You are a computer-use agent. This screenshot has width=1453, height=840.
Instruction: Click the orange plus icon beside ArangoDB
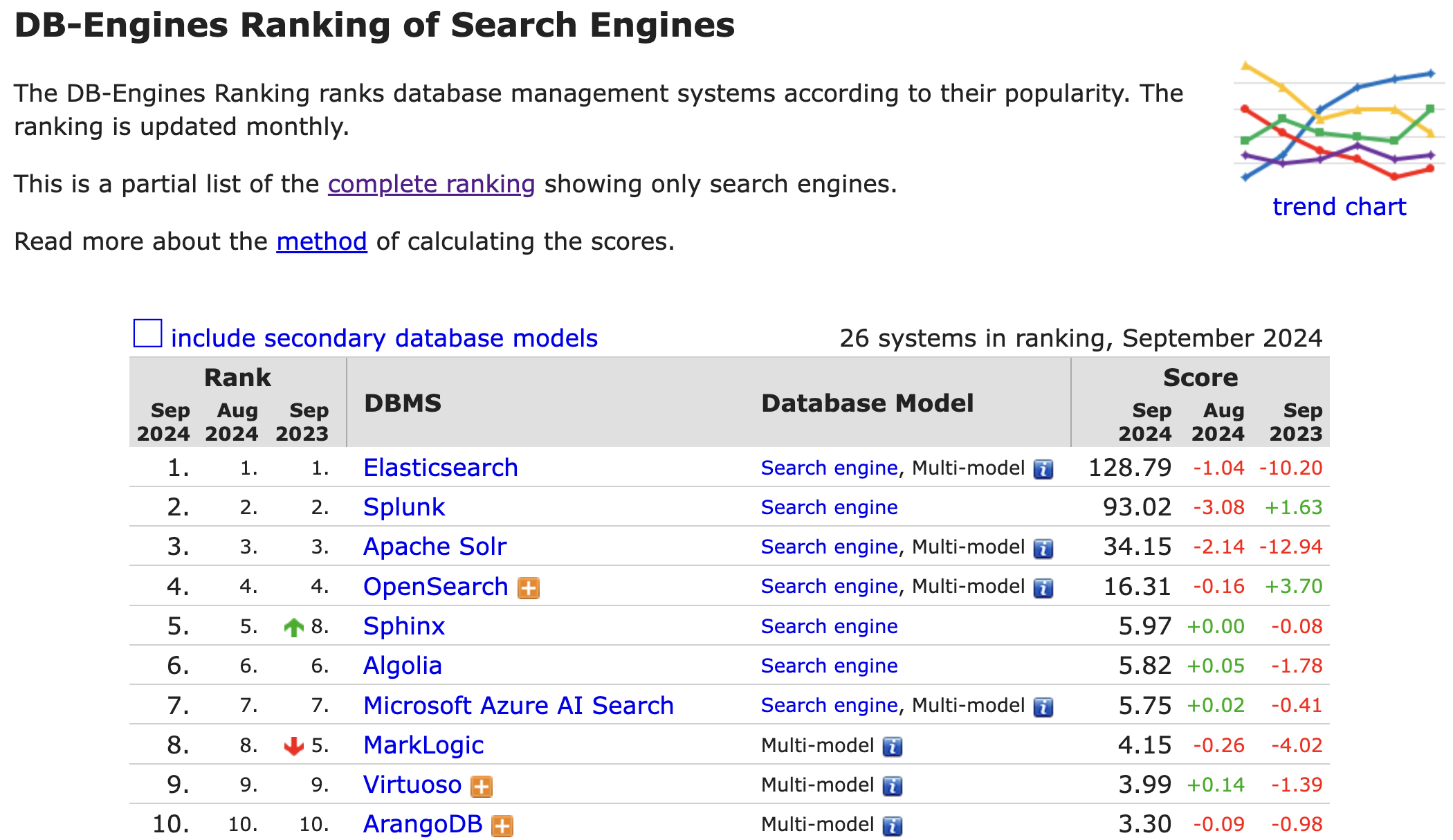coord(502,826)
